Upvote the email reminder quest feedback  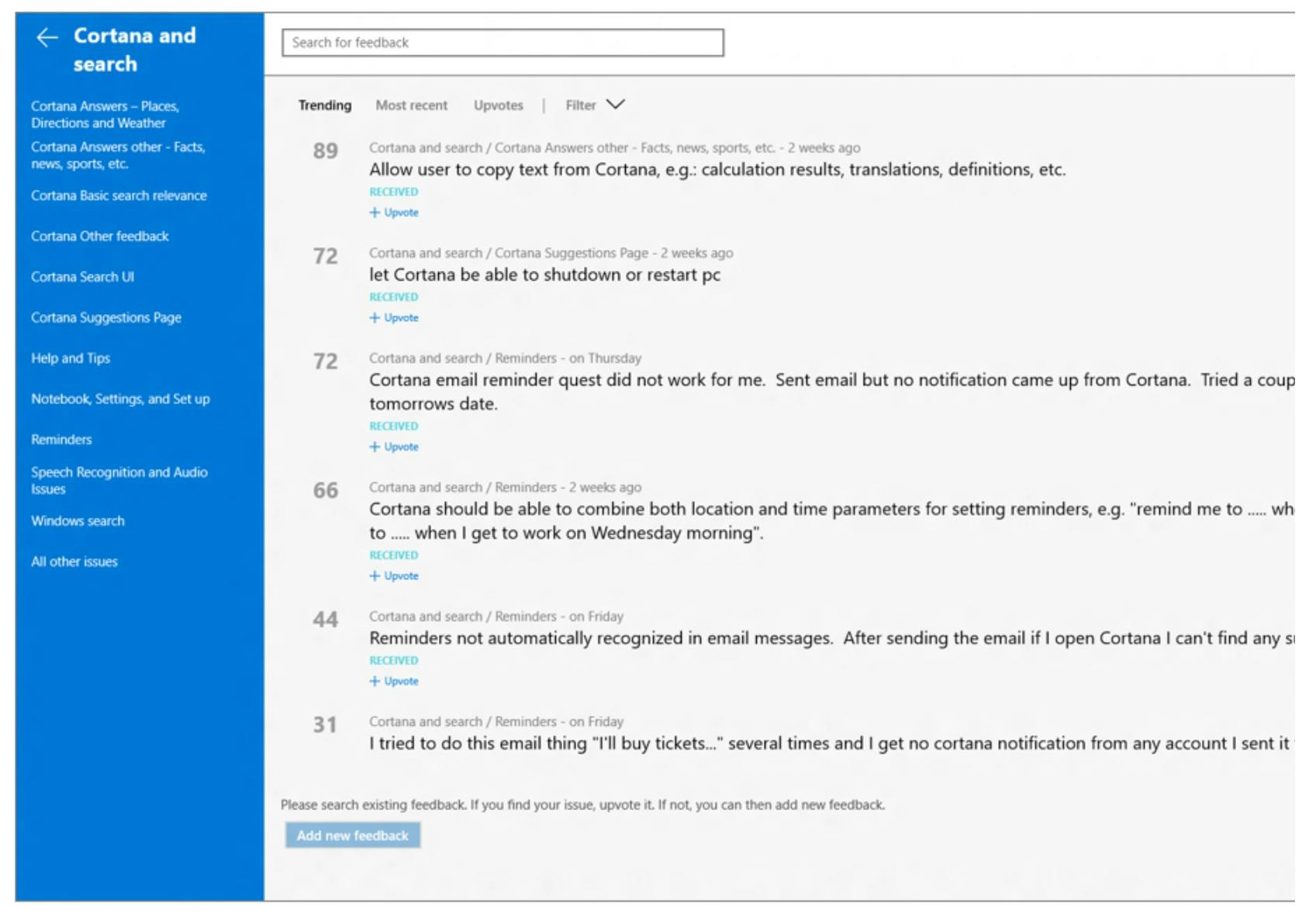pyautogui.click(x=395, y=447)
